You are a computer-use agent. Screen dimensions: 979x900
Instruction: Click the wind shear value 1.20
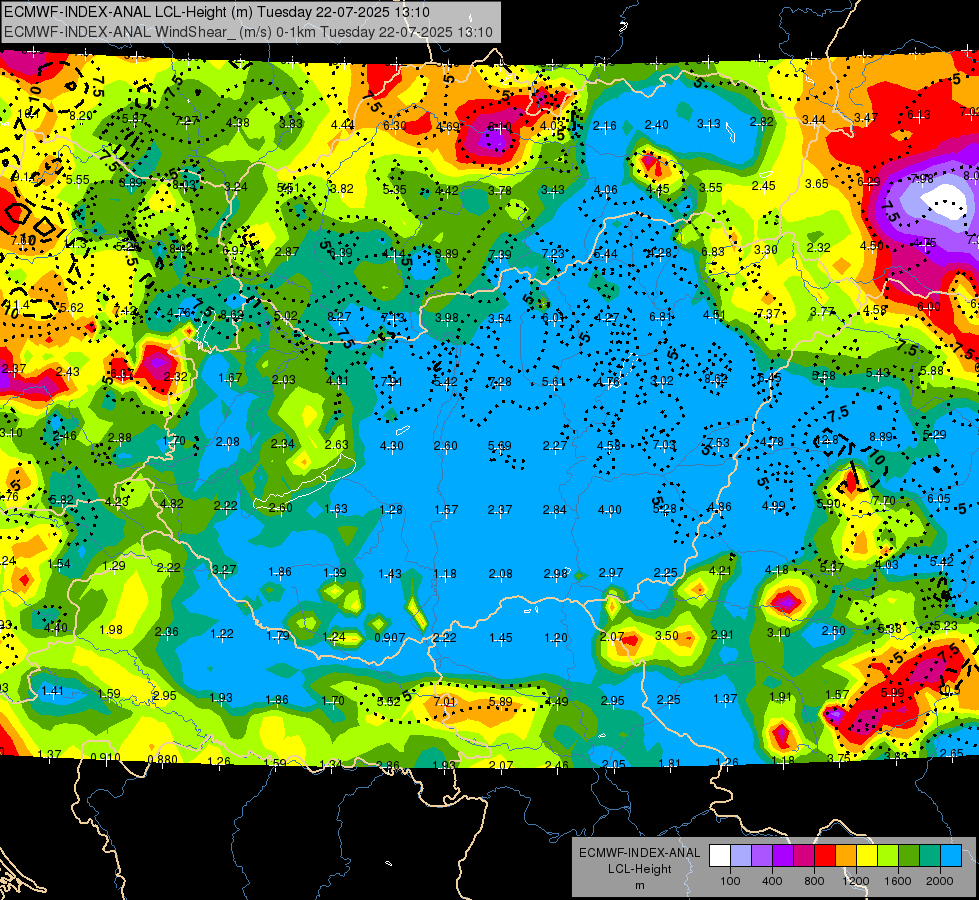tap(556, 638)
